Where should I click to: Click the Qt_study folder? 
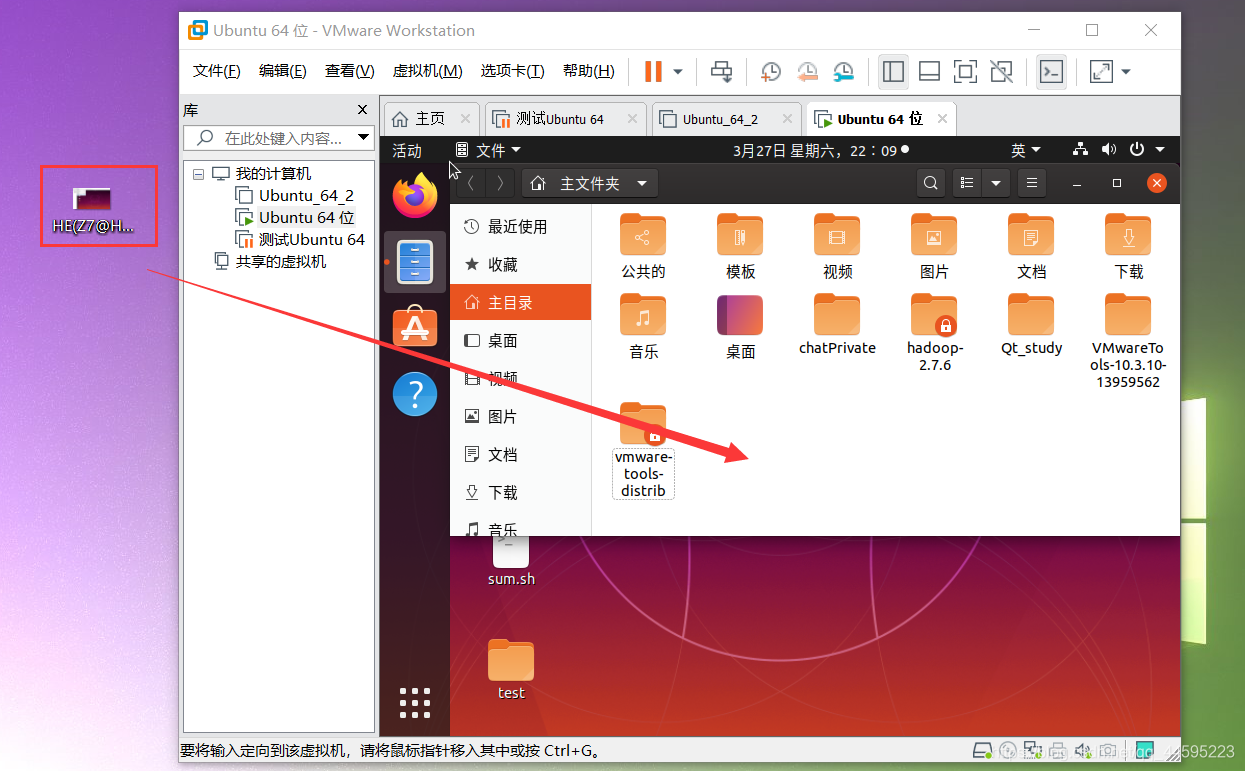1031,324
